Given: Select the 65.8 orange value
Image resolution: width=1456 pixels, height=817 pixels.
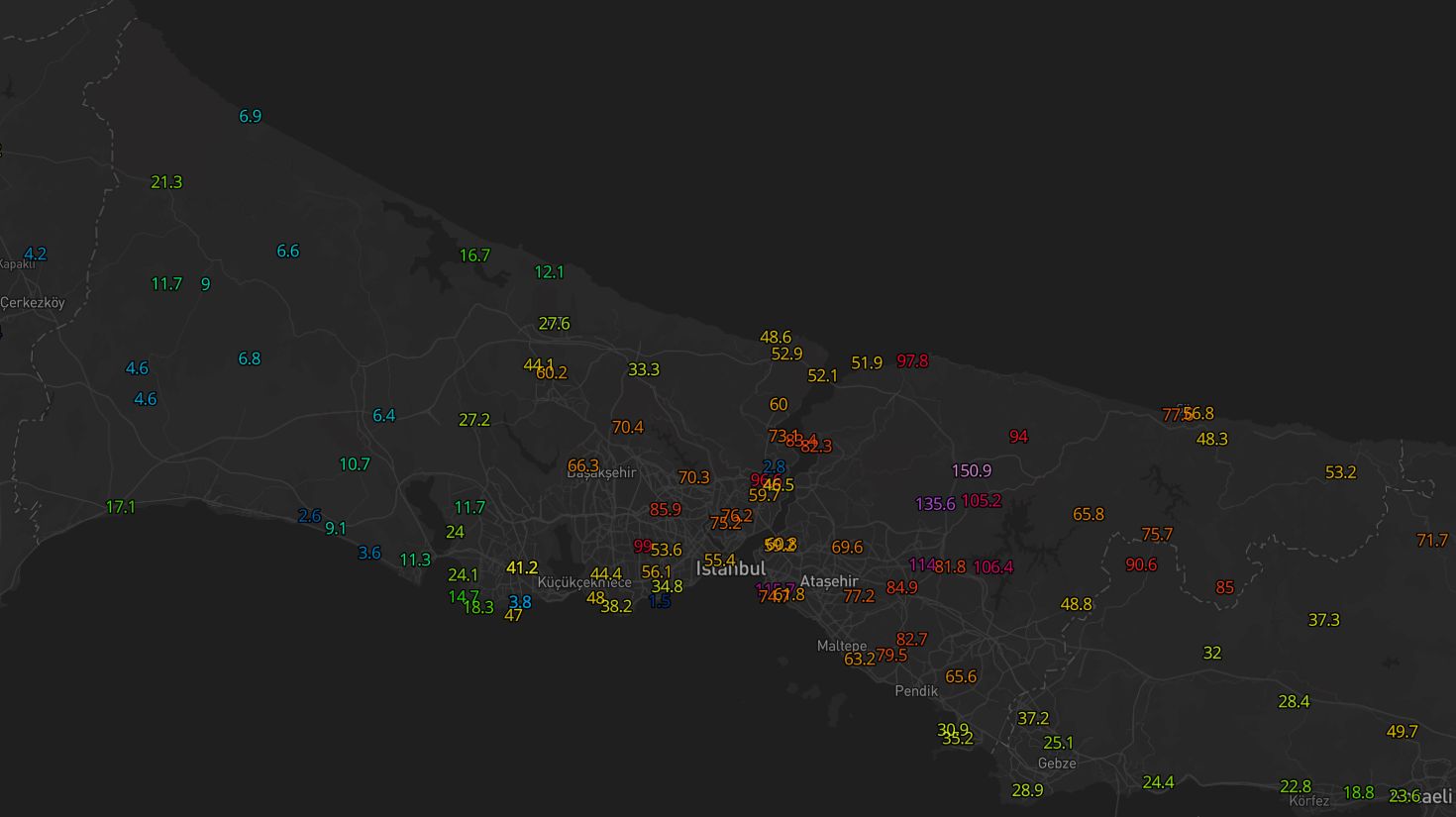Looking at the screenshot, I should (1088, 515).
